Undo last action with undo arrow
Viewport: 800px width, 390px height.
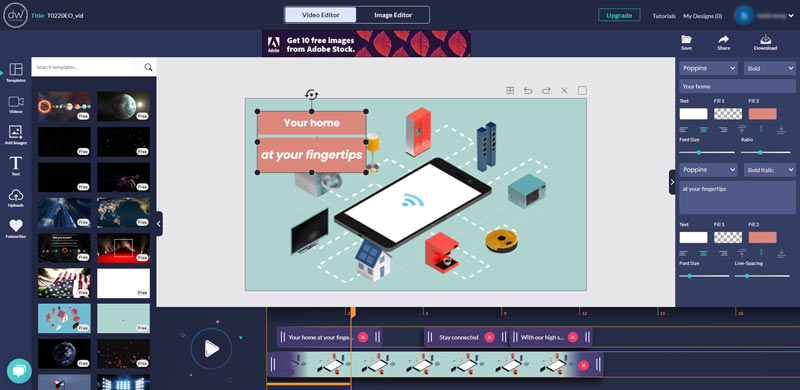pyautogui.click(x=528, y=90)
